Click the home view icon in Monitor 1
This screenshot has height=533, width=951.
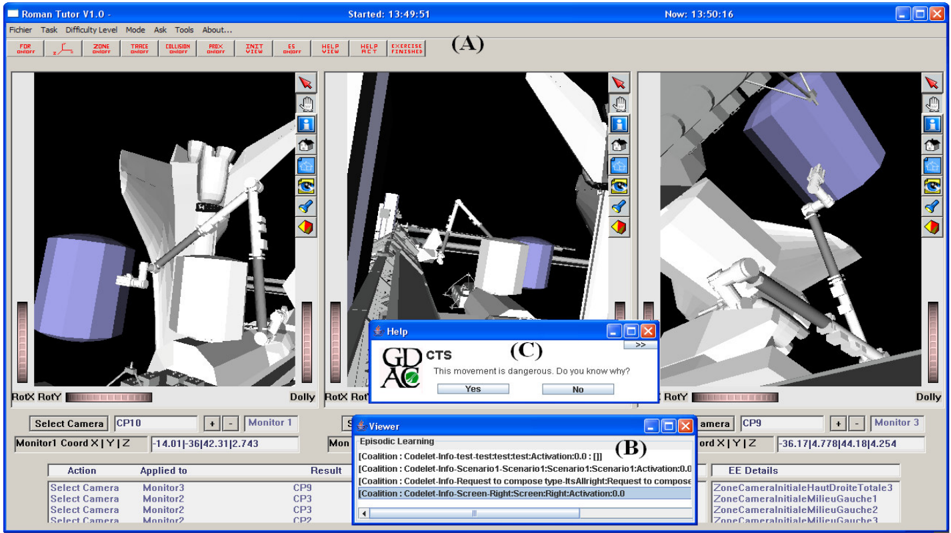coord(306,145)
